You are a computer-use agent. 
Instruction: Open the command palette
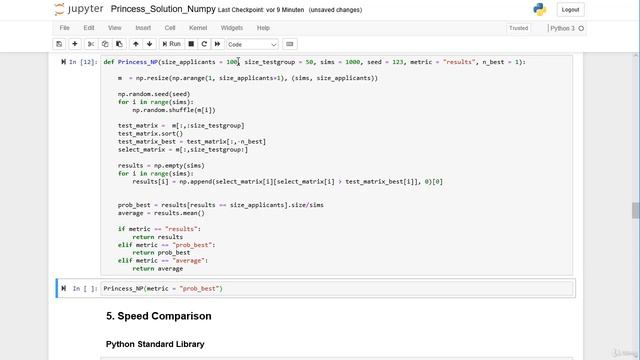[289, 44]
